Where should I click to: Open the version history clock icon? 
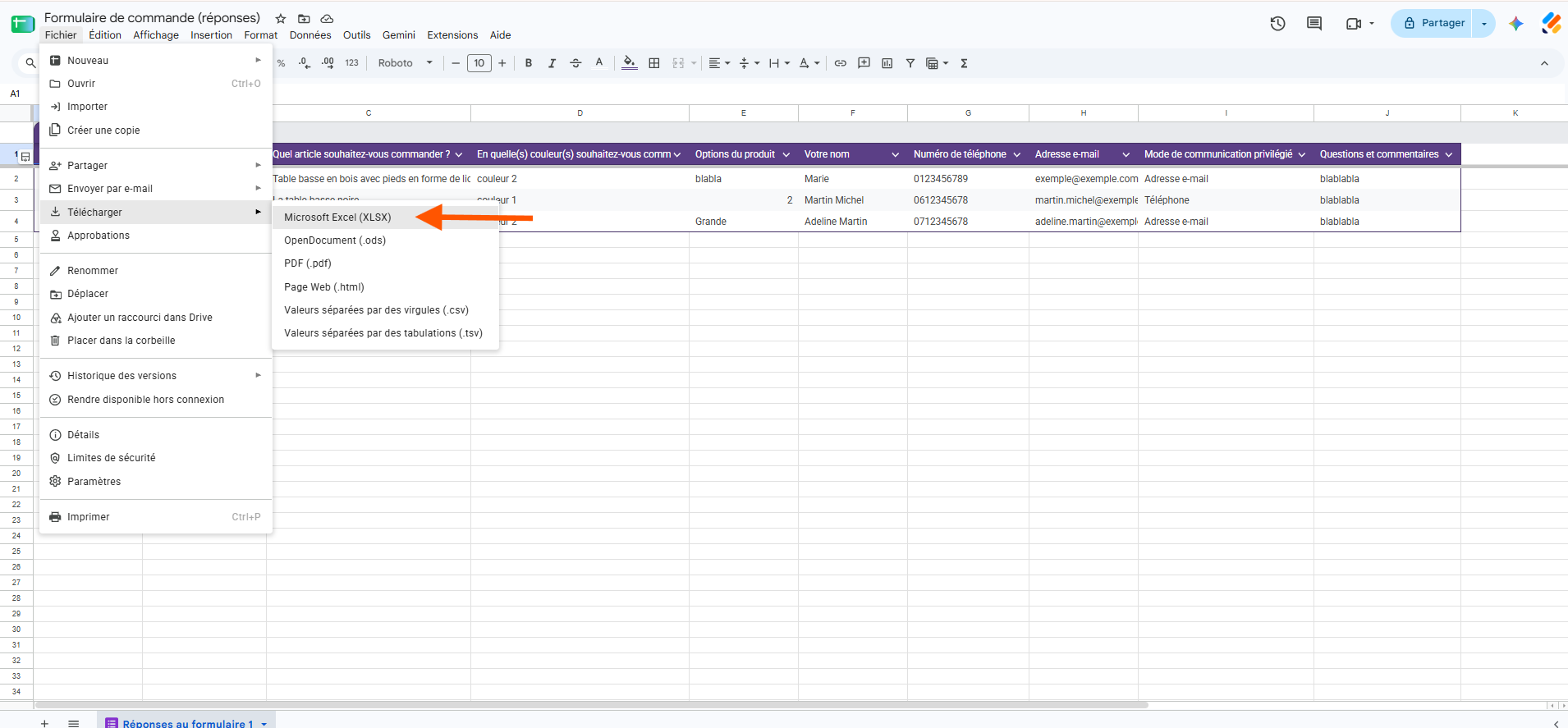pyautogui.click(x=1277, y=24)
